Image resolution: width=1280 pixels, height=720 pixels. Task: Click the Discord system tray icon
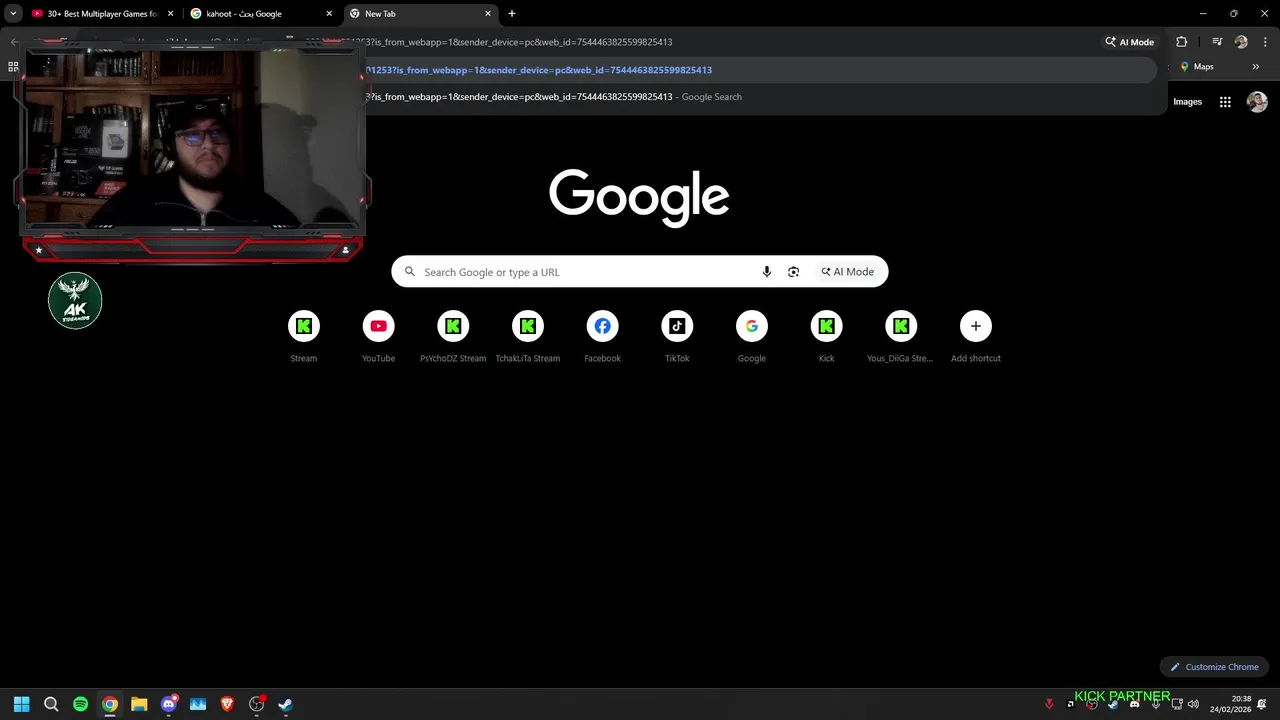(1134, 704)
